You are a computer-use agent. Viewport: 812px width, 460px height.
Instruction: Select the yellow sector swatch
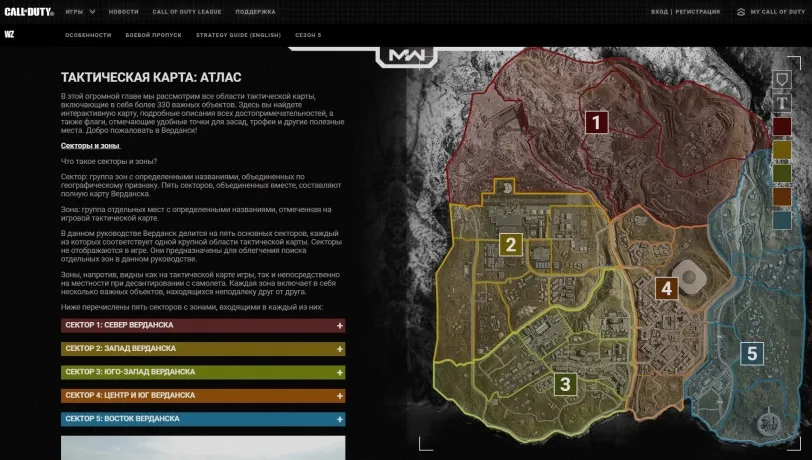pos(782,150)
